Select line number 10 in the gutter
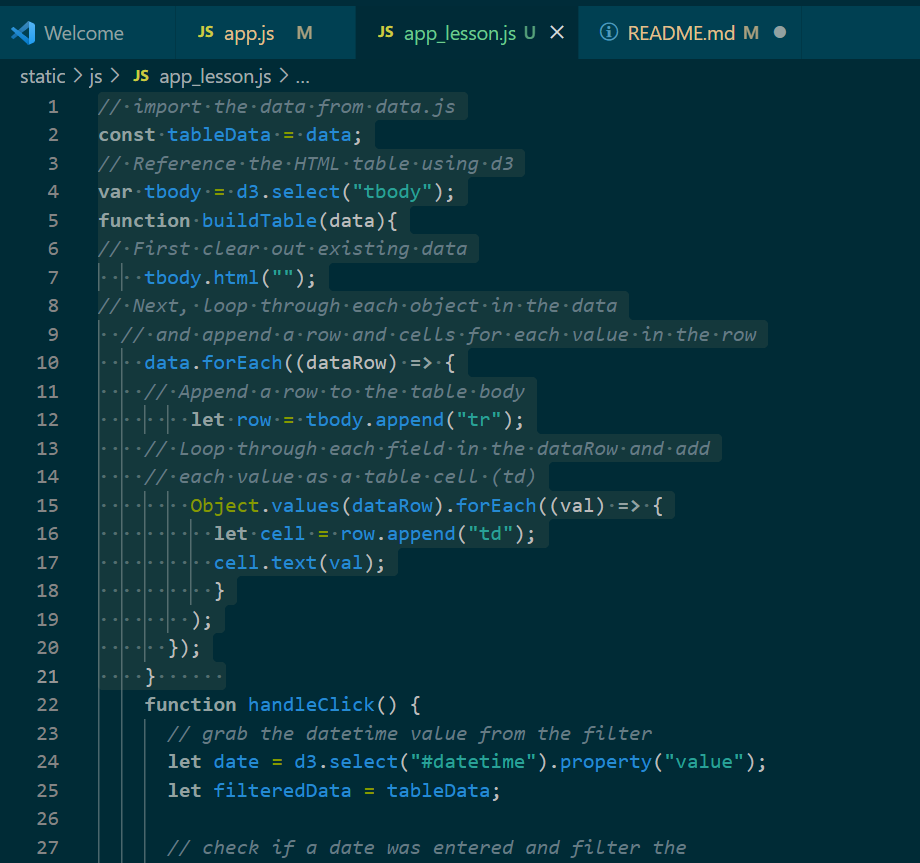Viewport: 920px width, 863px height. pyautogui.click(x=46, y=362)
